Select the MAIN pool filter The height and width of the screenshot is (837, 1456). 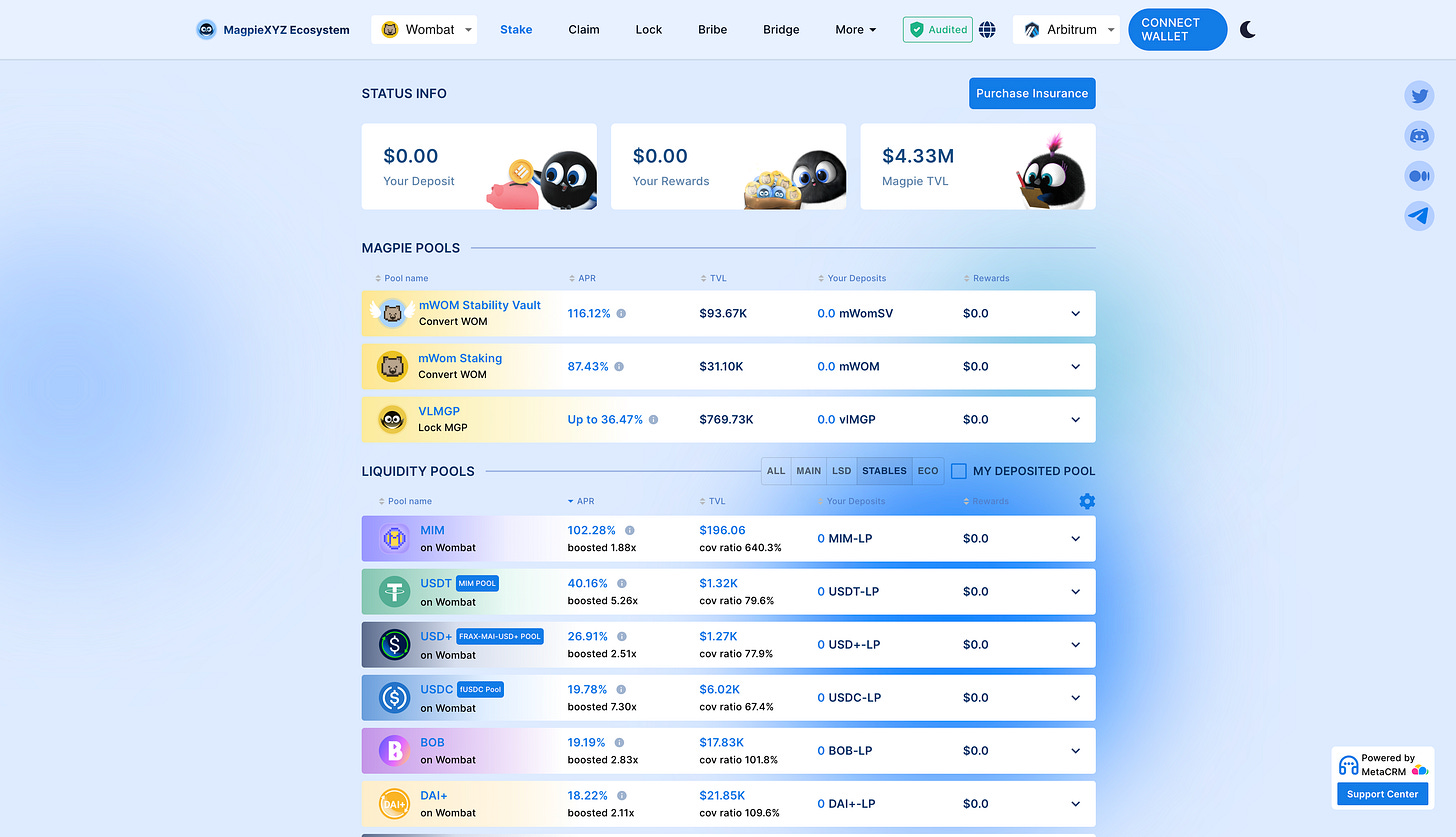(x=808, y=471)
